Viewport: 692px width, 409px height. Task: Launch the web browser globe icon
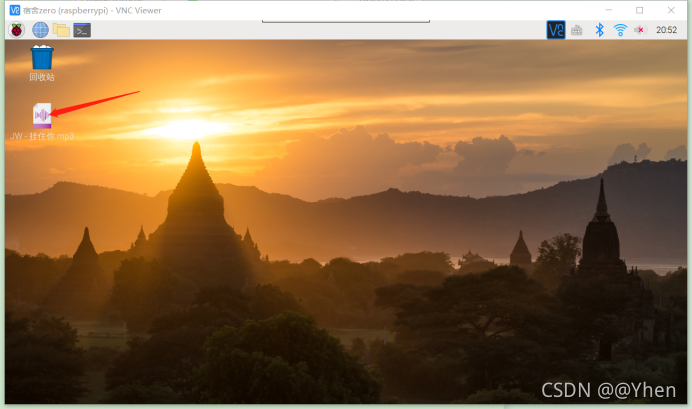click(x=40, y=30)
